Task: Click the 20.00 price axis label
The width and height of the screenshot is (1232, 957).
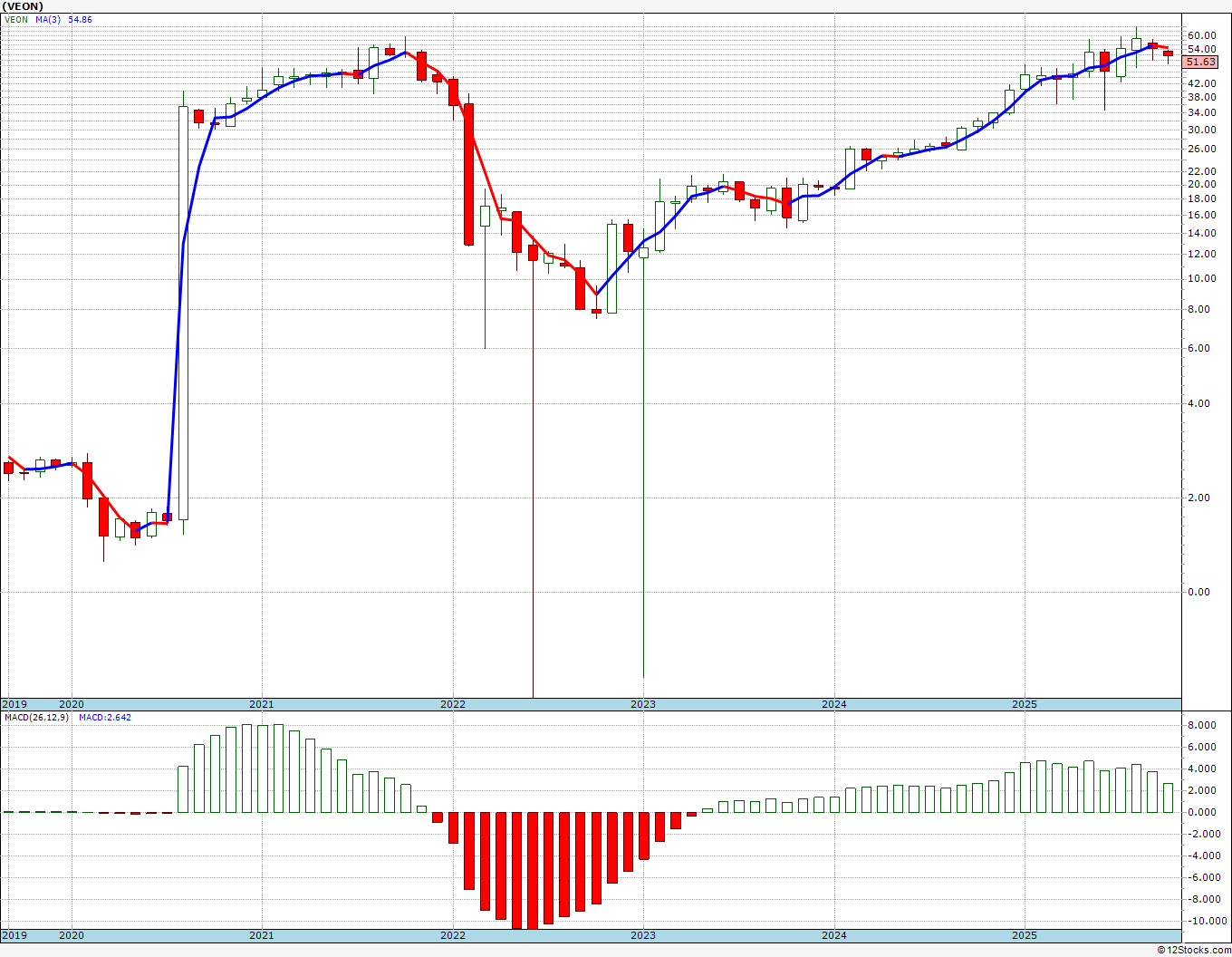Action: [1202, 184]
